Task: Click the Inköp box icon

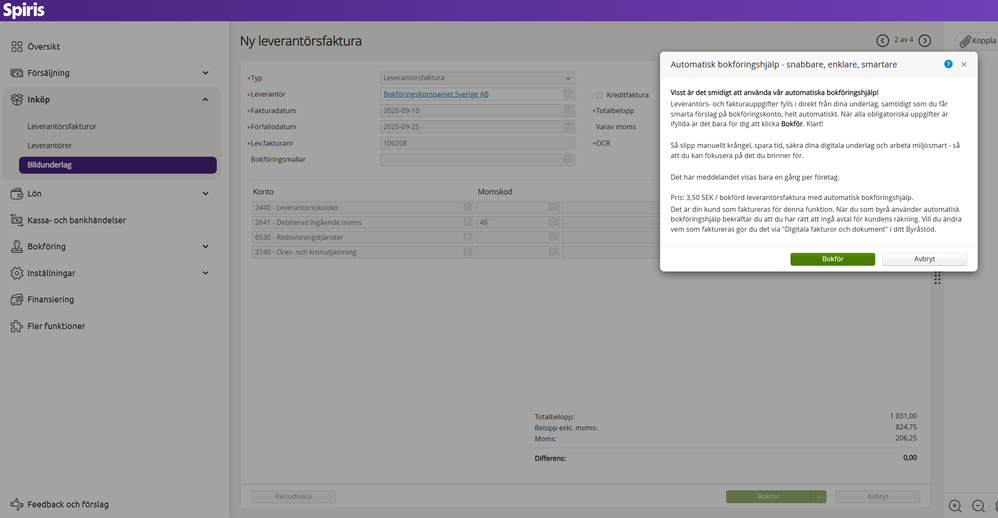Action: [17, 99]
